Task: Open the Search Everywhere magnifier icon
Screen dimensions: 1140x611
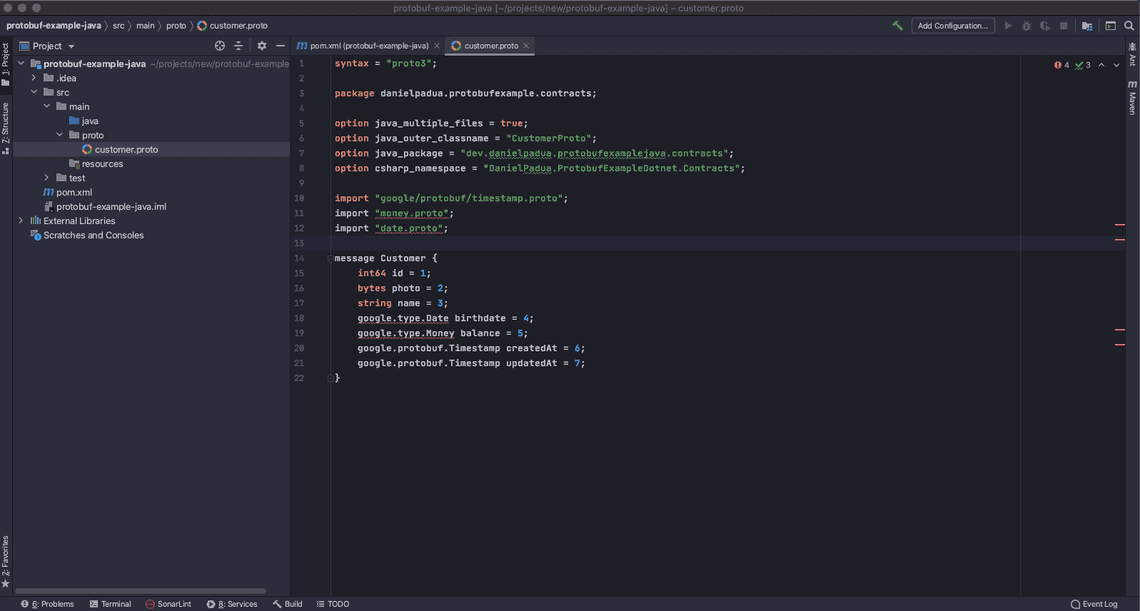Action: (1129, 24)
